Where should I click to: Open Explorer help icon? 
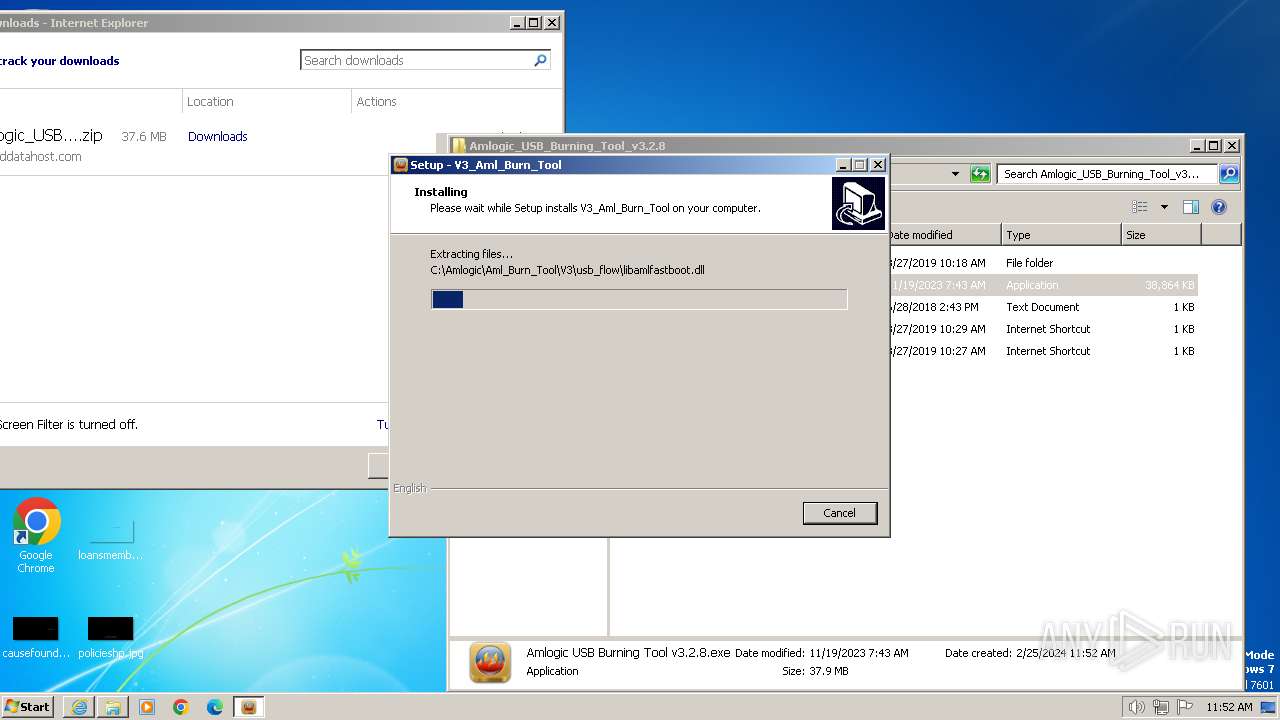tap(1219, 207)
